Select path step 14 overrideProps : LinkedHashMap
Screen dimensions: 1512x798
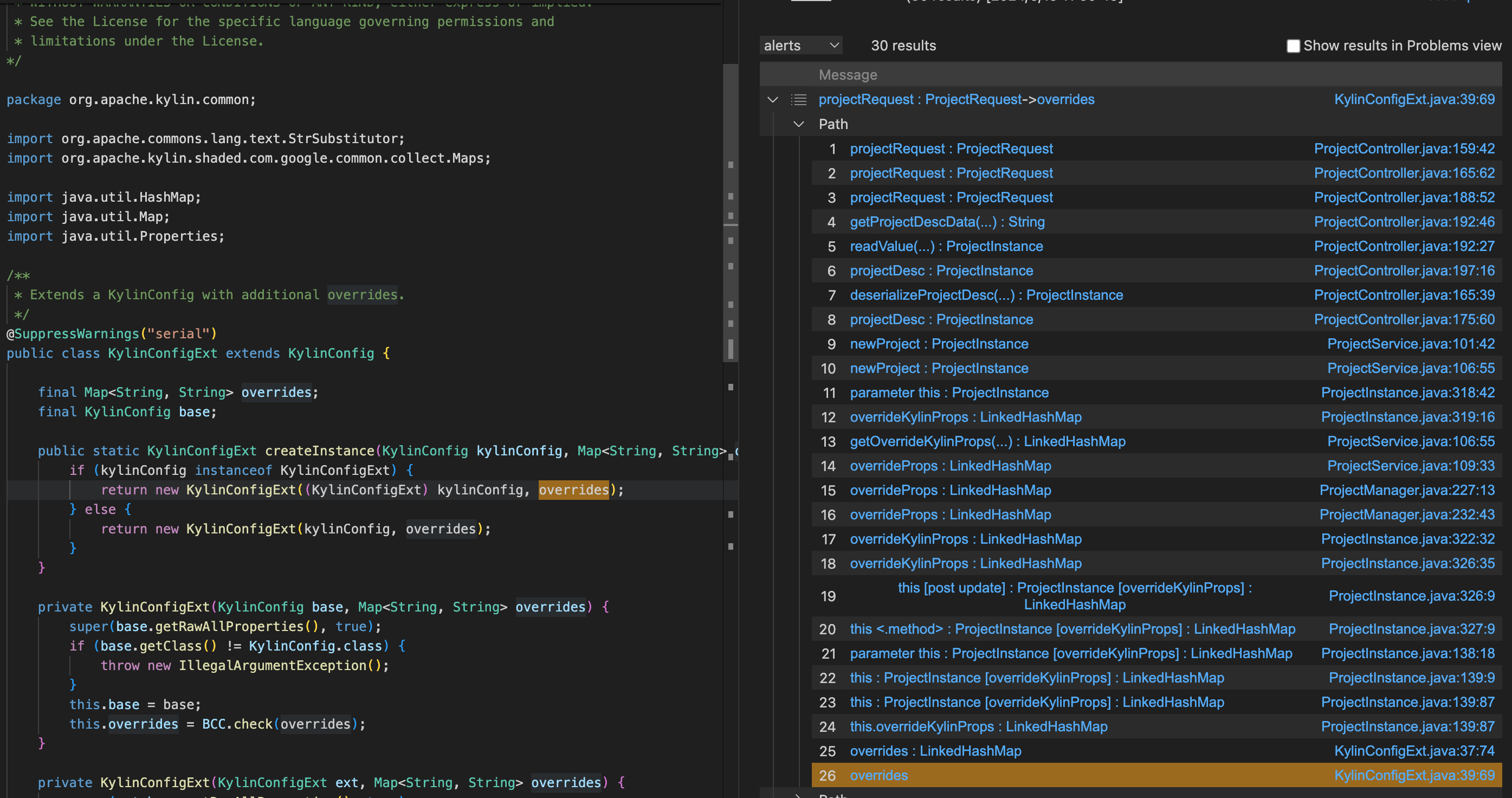pos(950,466)
